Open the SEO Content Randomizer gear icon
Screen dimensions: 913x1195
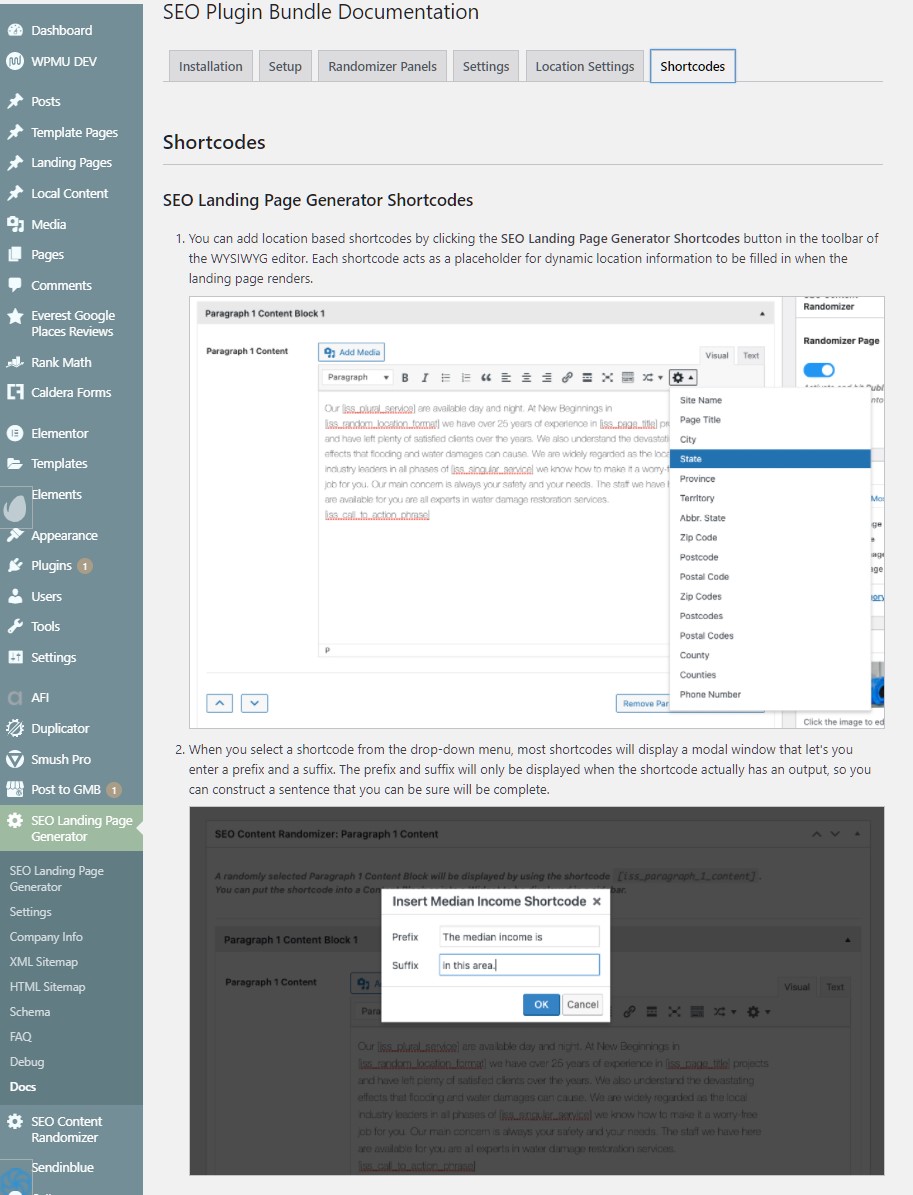[15, 1121]
